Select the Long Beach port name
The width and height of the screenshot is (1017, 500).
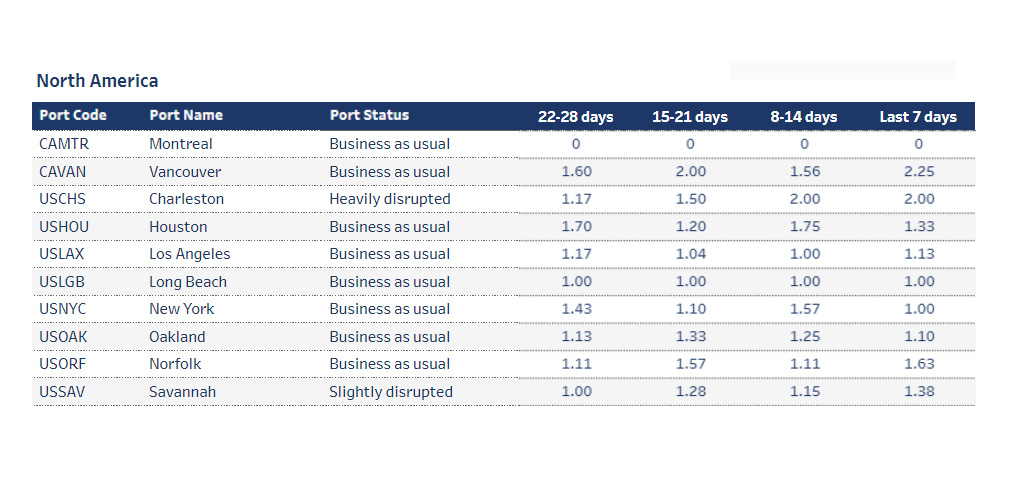[188, 282]
